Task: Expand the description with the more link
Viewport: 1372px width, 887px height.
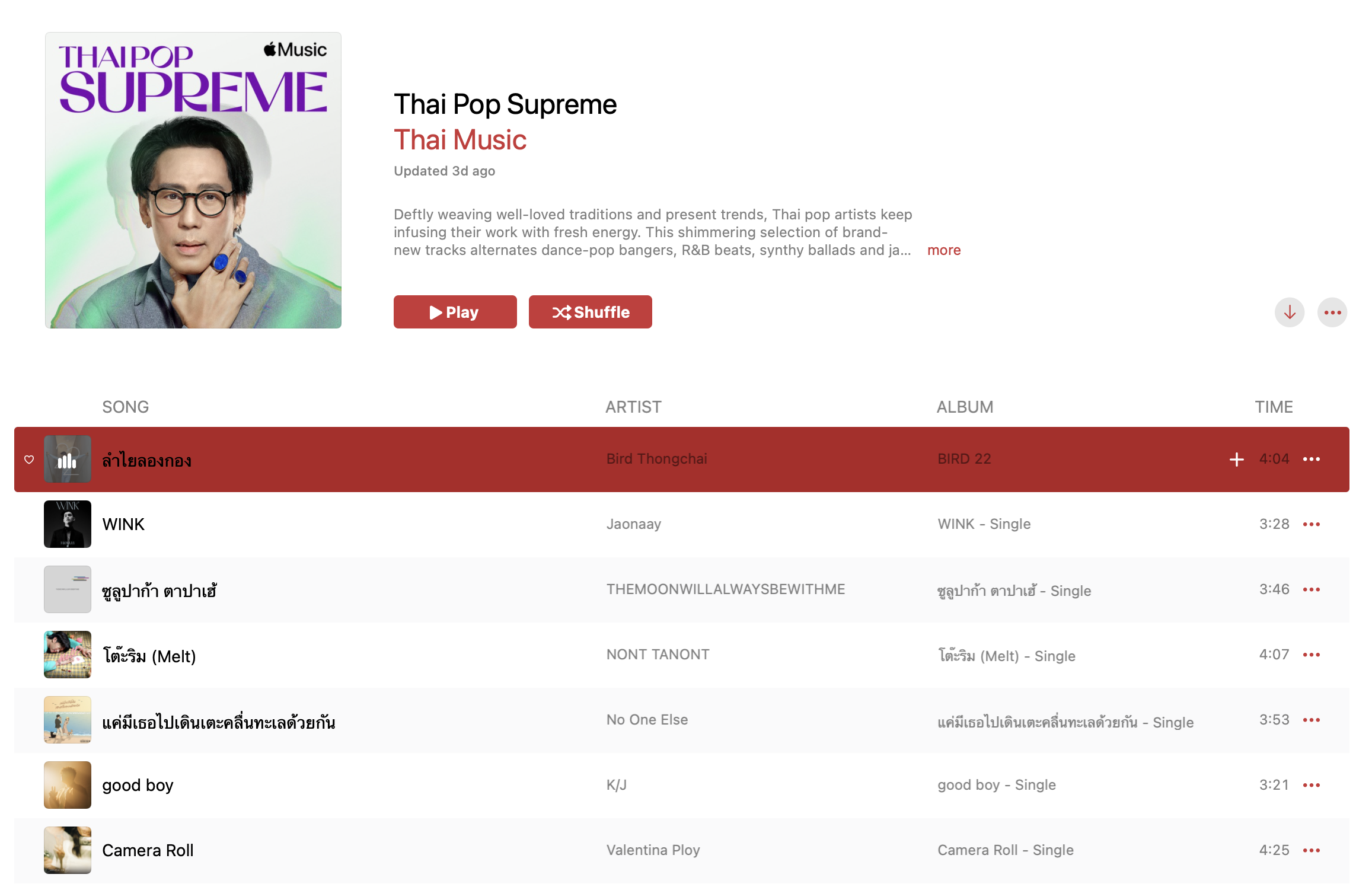Action: click(943, 250)
